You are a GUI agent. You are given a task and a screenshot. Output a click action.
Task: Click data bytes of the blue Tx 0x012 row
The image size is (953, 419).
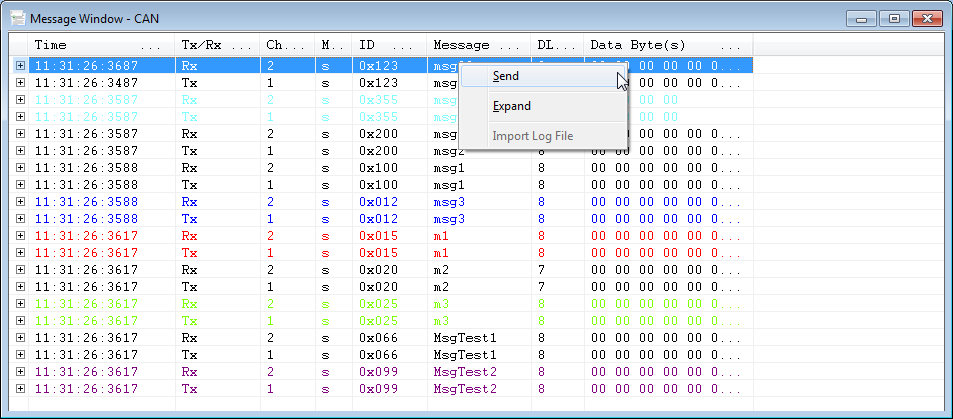[x=666, y=218]
